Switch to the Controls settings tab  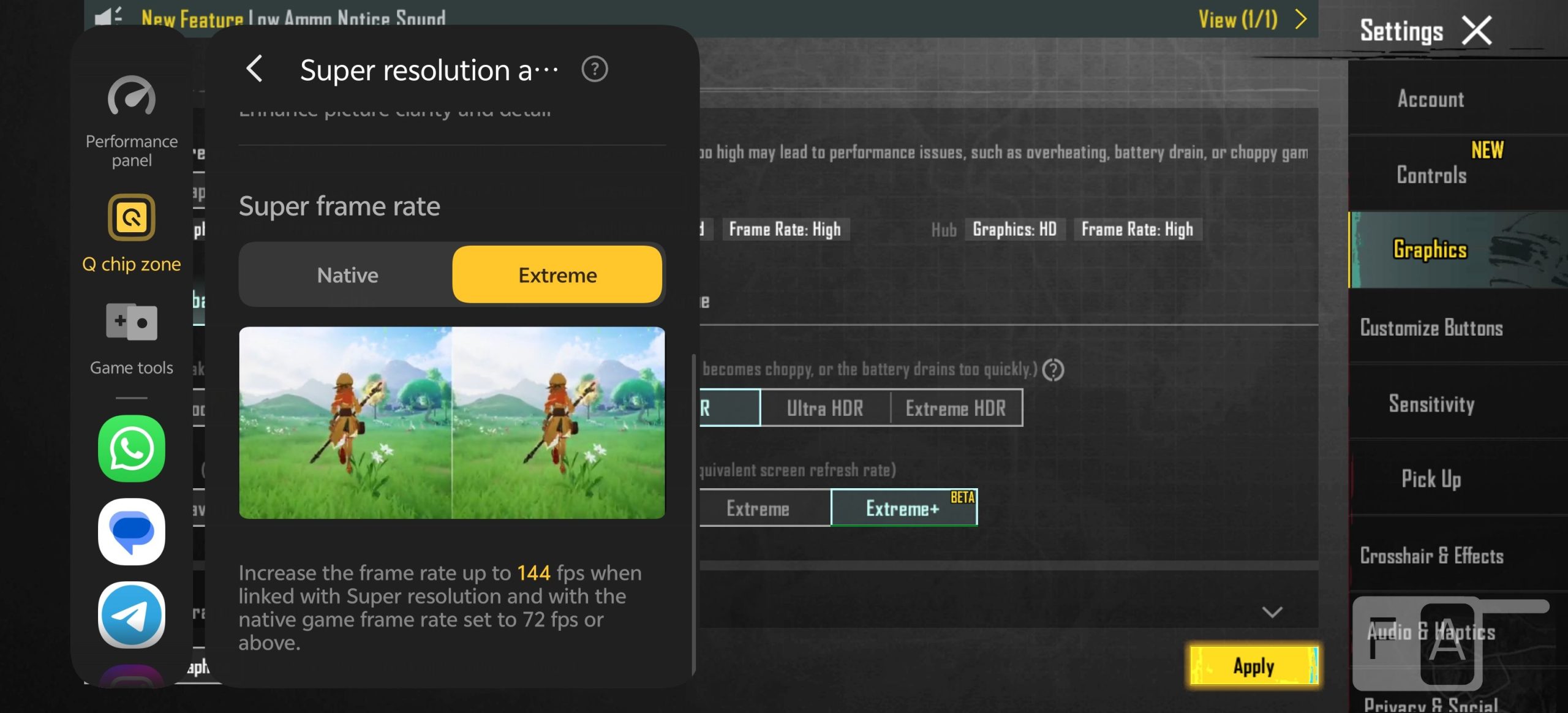1431,175
